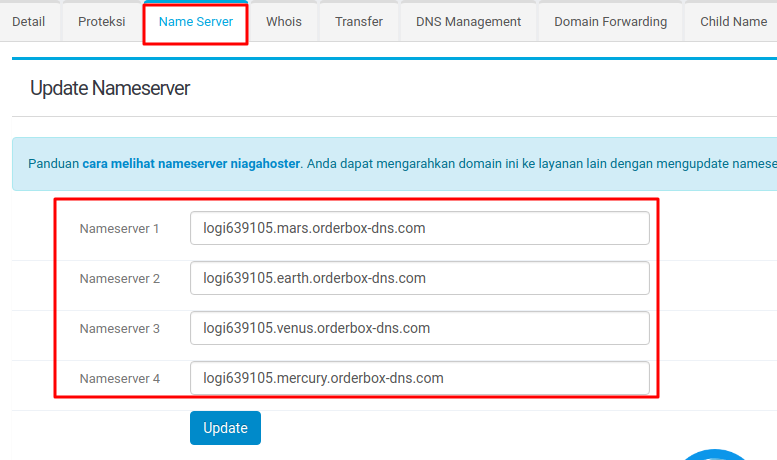
Task: Click the Update Nameserver heading
Action: (x=110, y=88)
